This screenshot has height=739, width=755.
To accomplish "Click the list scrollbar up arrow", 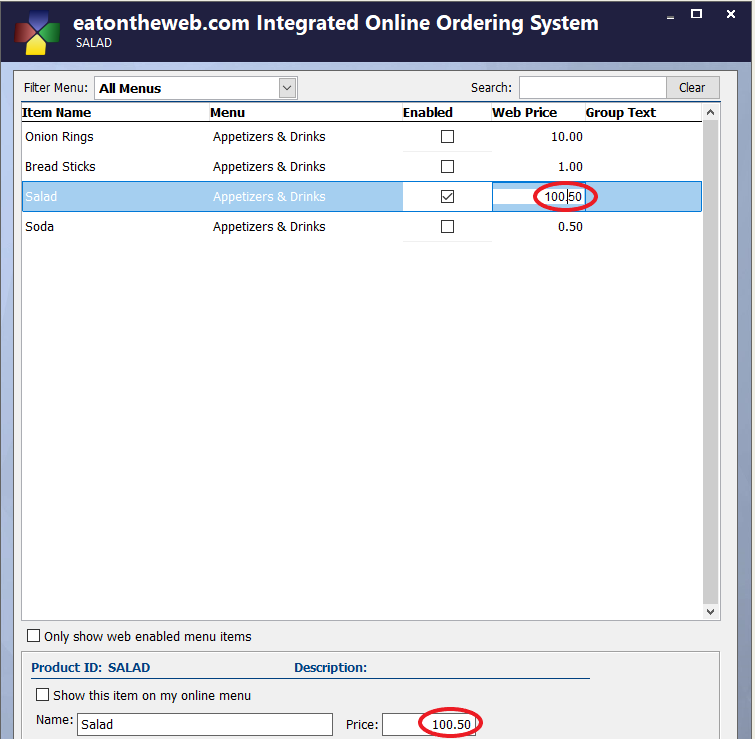I will coord(710,113).
